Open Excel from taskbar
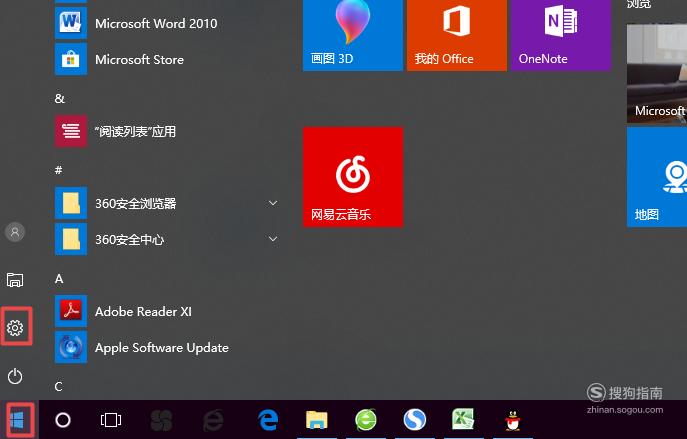The image size is (687, 439). 463,419
